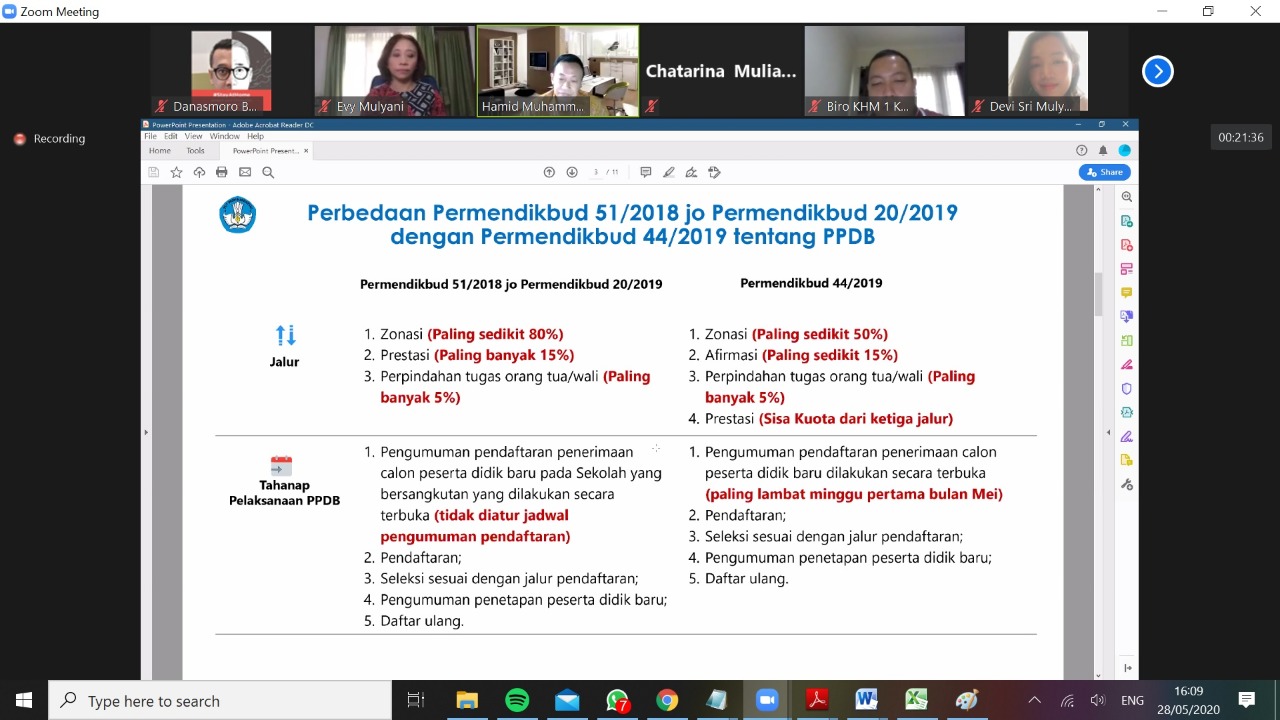The height and width of the screenshot is (720, 1280).
Task: Show more participants with the blue arrow
Action: coord(1157,71)
